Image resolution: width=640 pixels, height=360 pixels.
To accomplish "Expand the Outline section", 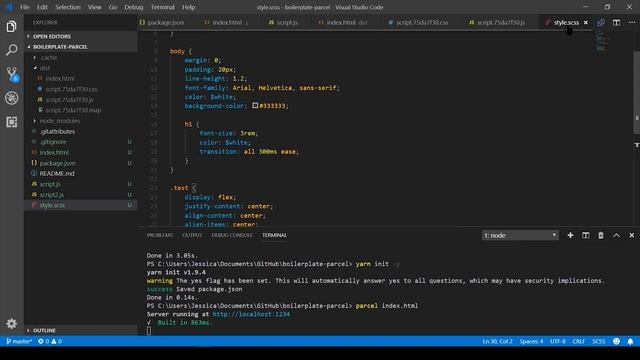I will pos(81,330).
